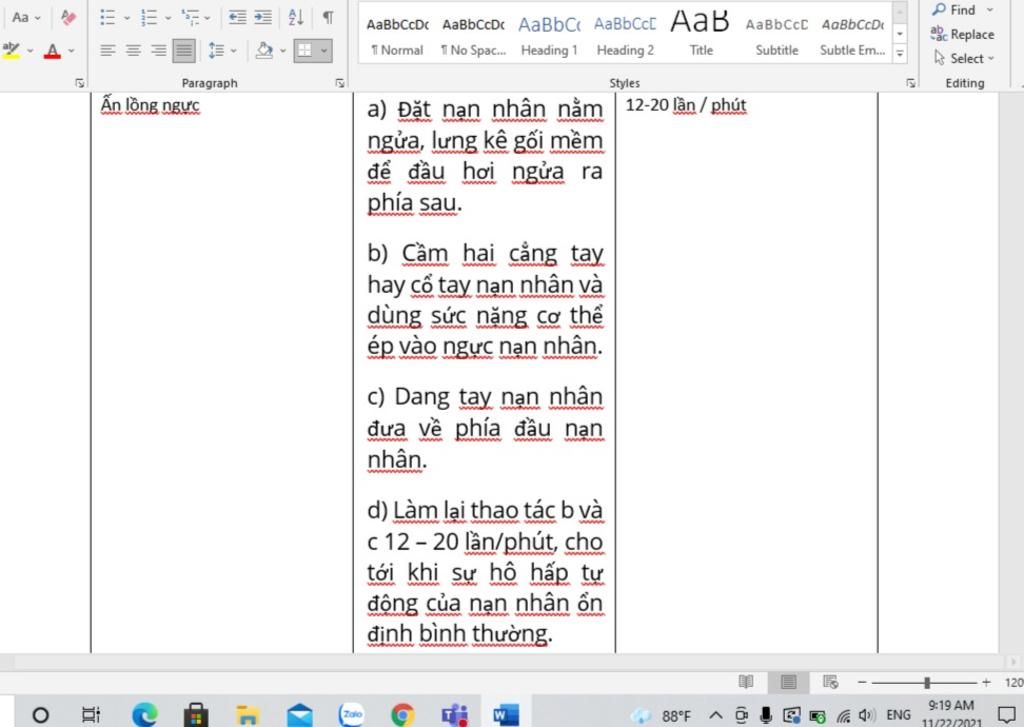Click the Change Case (Aa) button
This screenshot has height=727, width=1024.
(25, 18)
